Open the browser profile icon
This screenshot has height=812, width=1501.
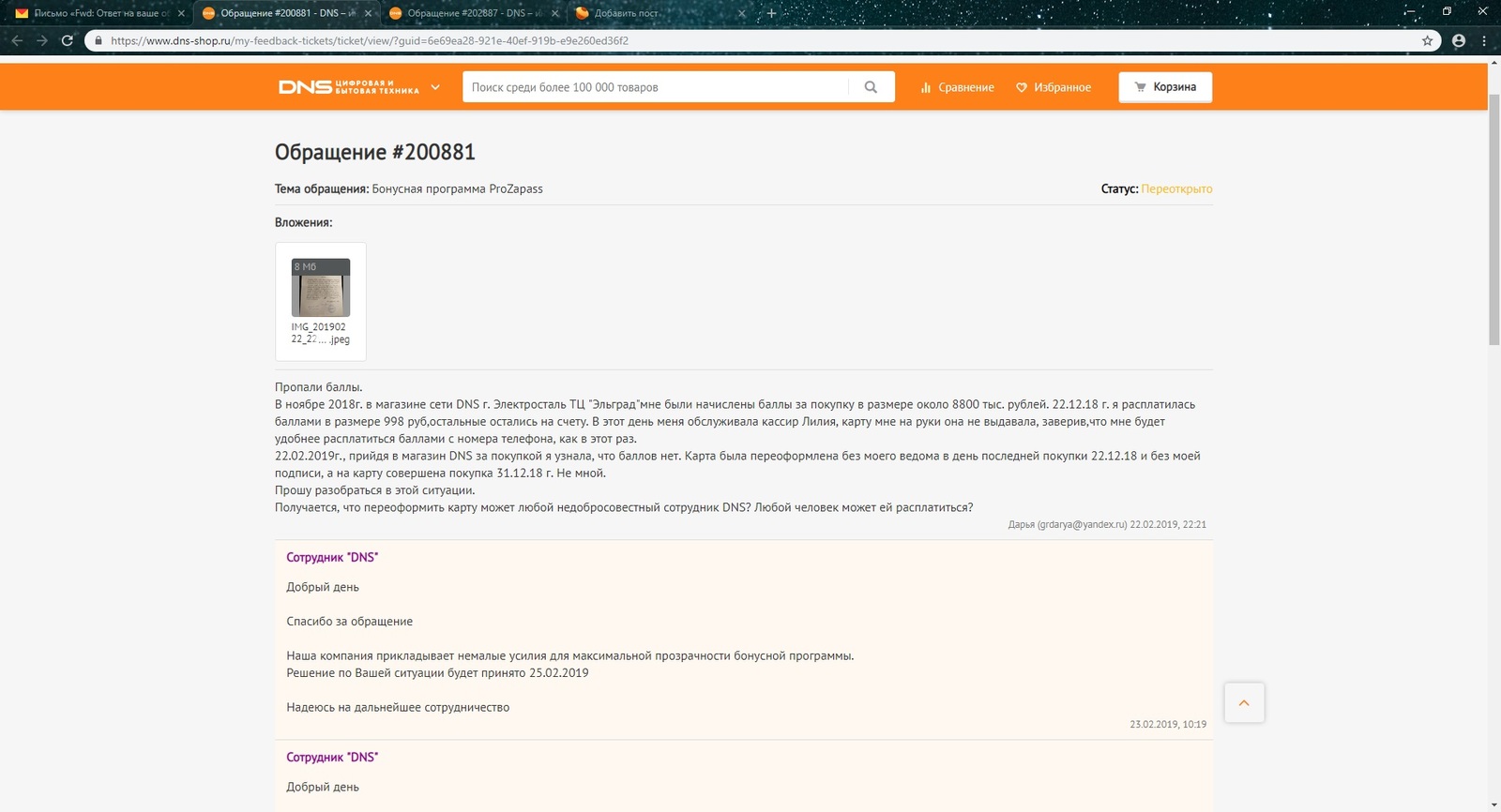1459,40
